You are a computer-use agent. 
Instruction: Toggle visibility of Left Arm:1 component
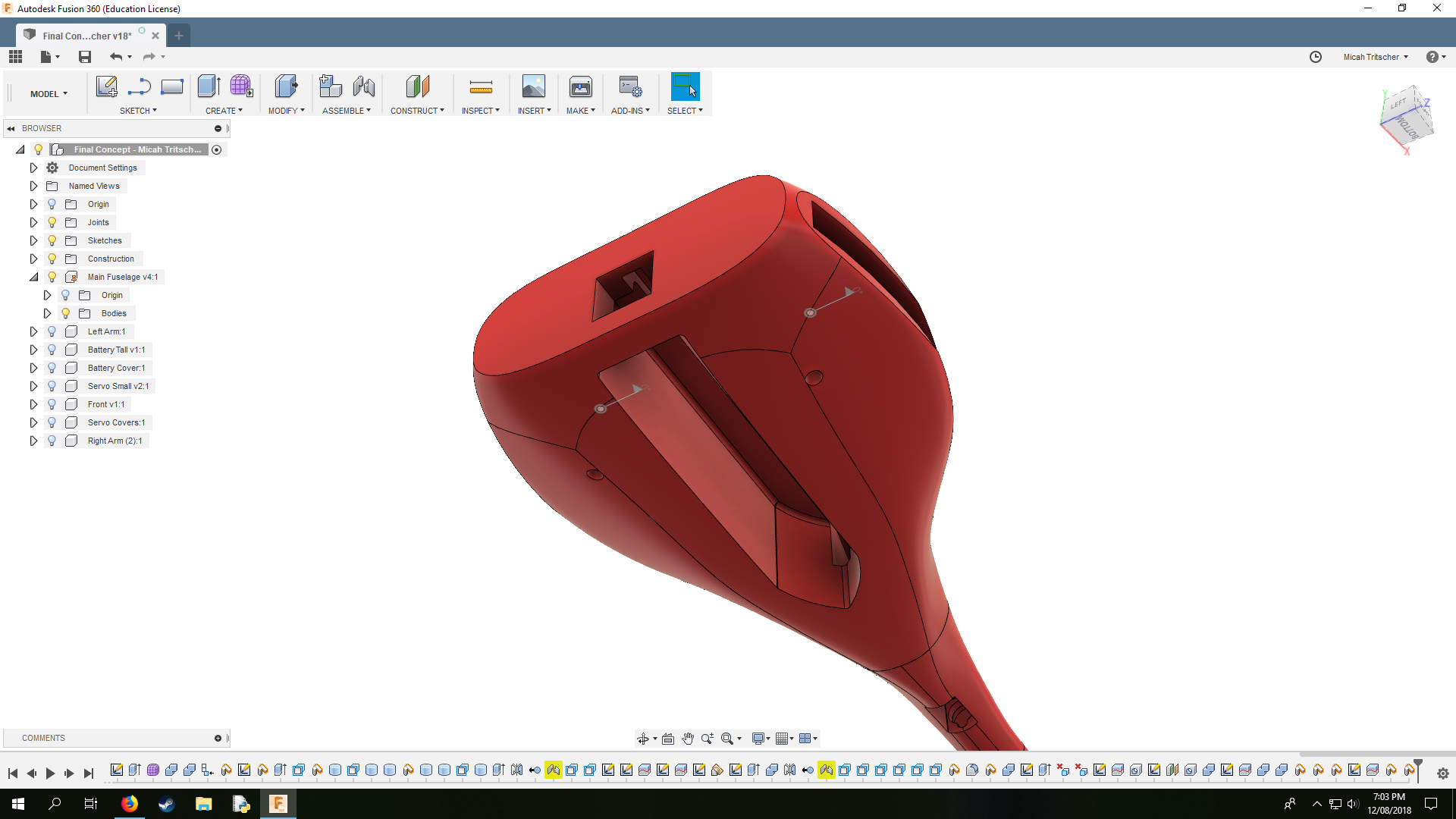click(x=52, y=331)
